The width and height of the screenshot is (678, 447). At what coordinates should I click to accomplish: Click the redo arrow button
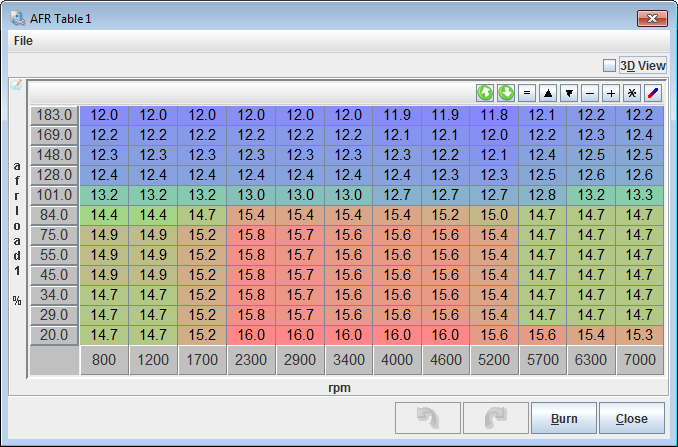pyautogui.click(x=492, y=418)
